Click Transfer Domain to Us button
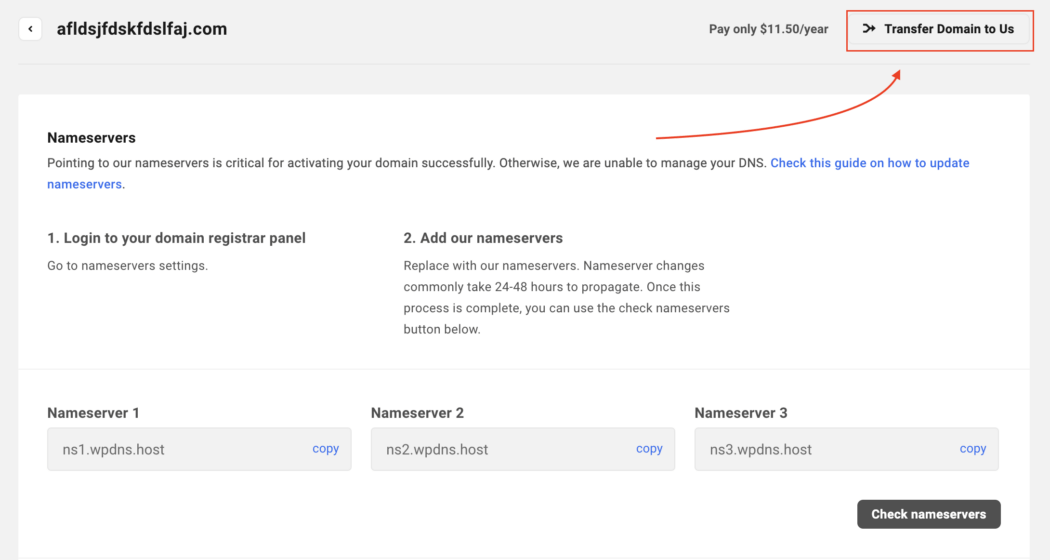Image resolution: width=1050 pixels, height=560 pixels. click(x=939, y=29)
